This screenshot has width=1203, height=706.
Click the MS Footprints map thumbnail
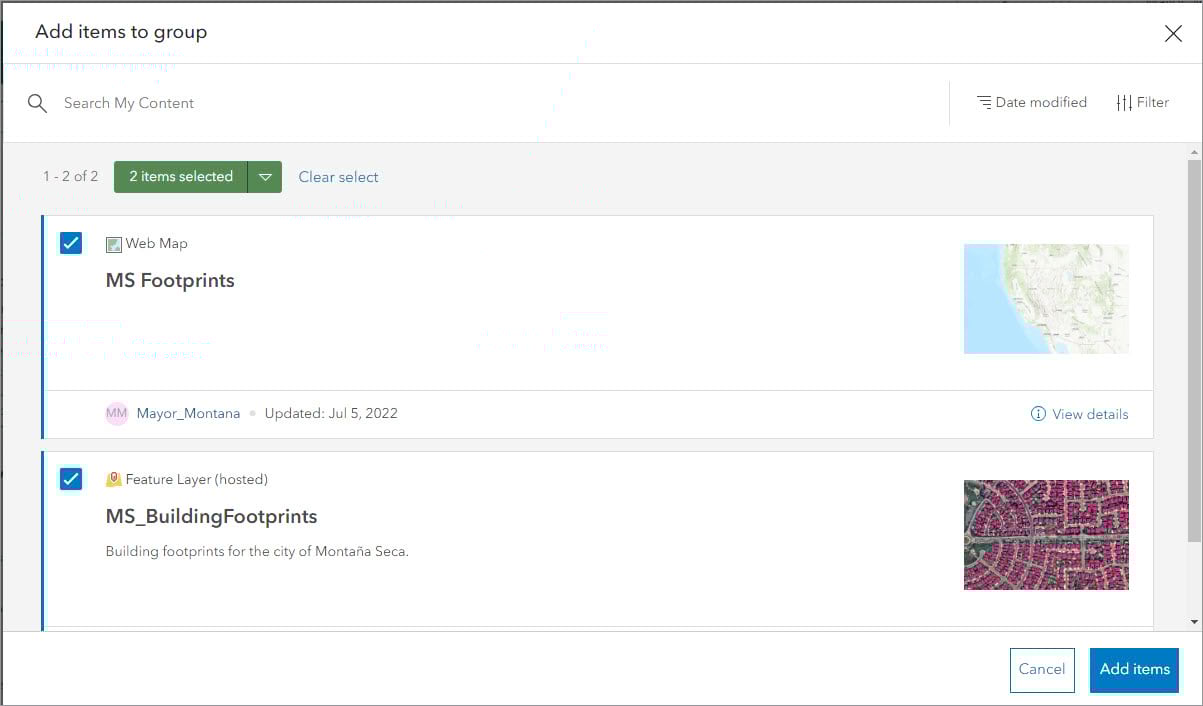(x=1046, y=298)
